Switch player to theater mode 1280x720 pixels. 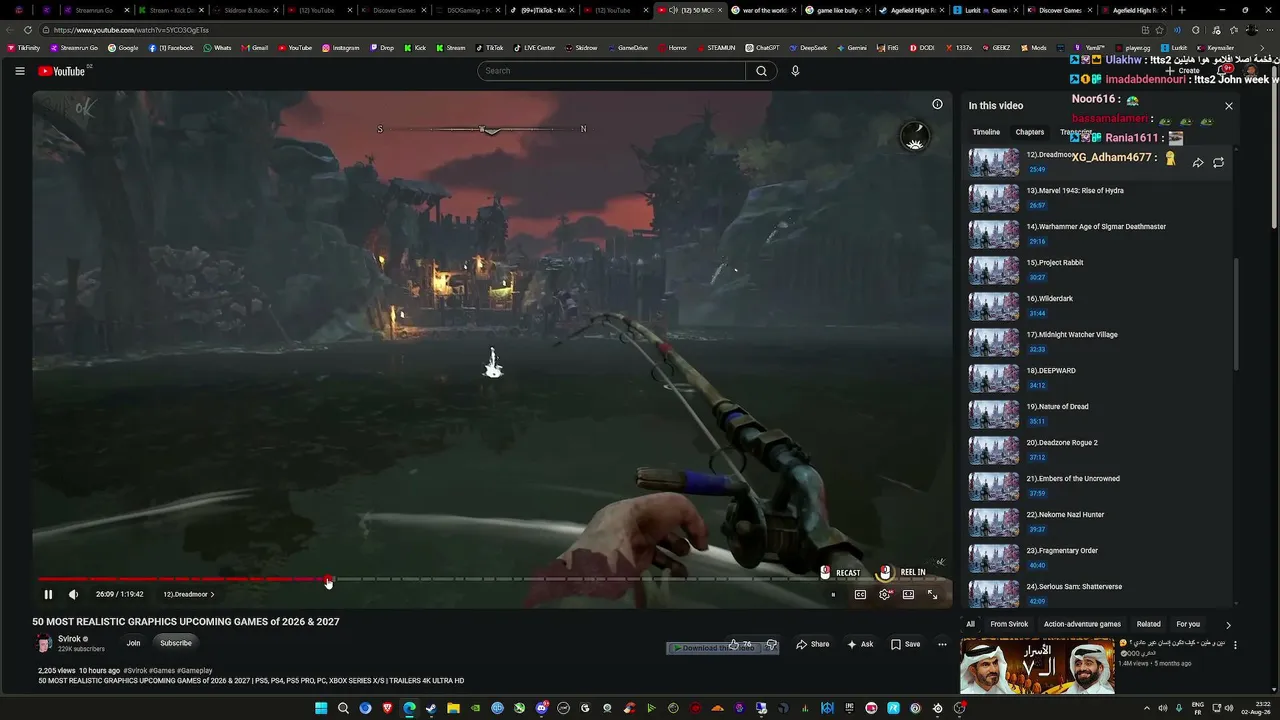(908, 594)
